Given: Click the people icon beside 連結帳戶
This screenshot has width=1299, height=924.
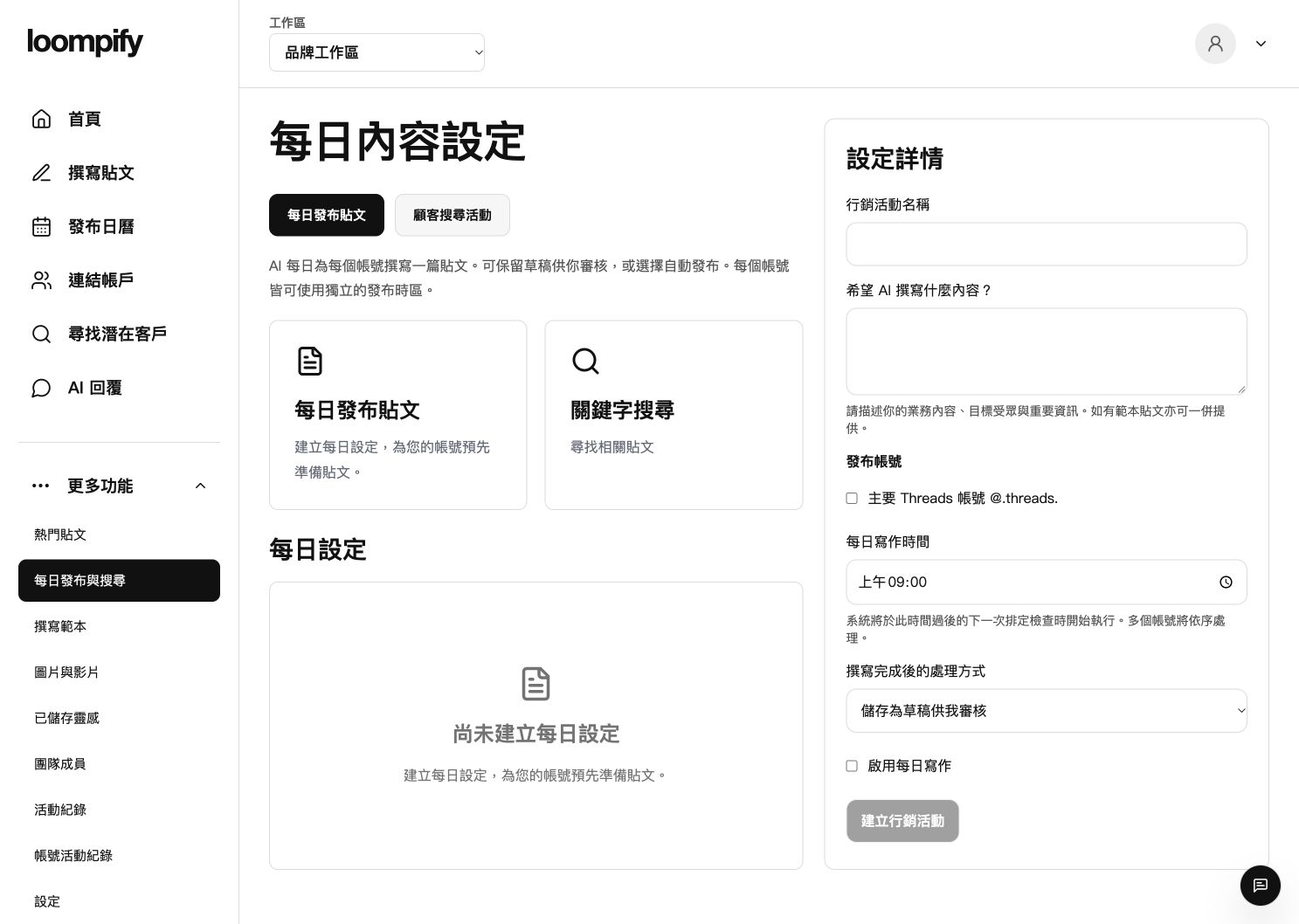Looking at the screenshot, I should click(x=41, y=280).
